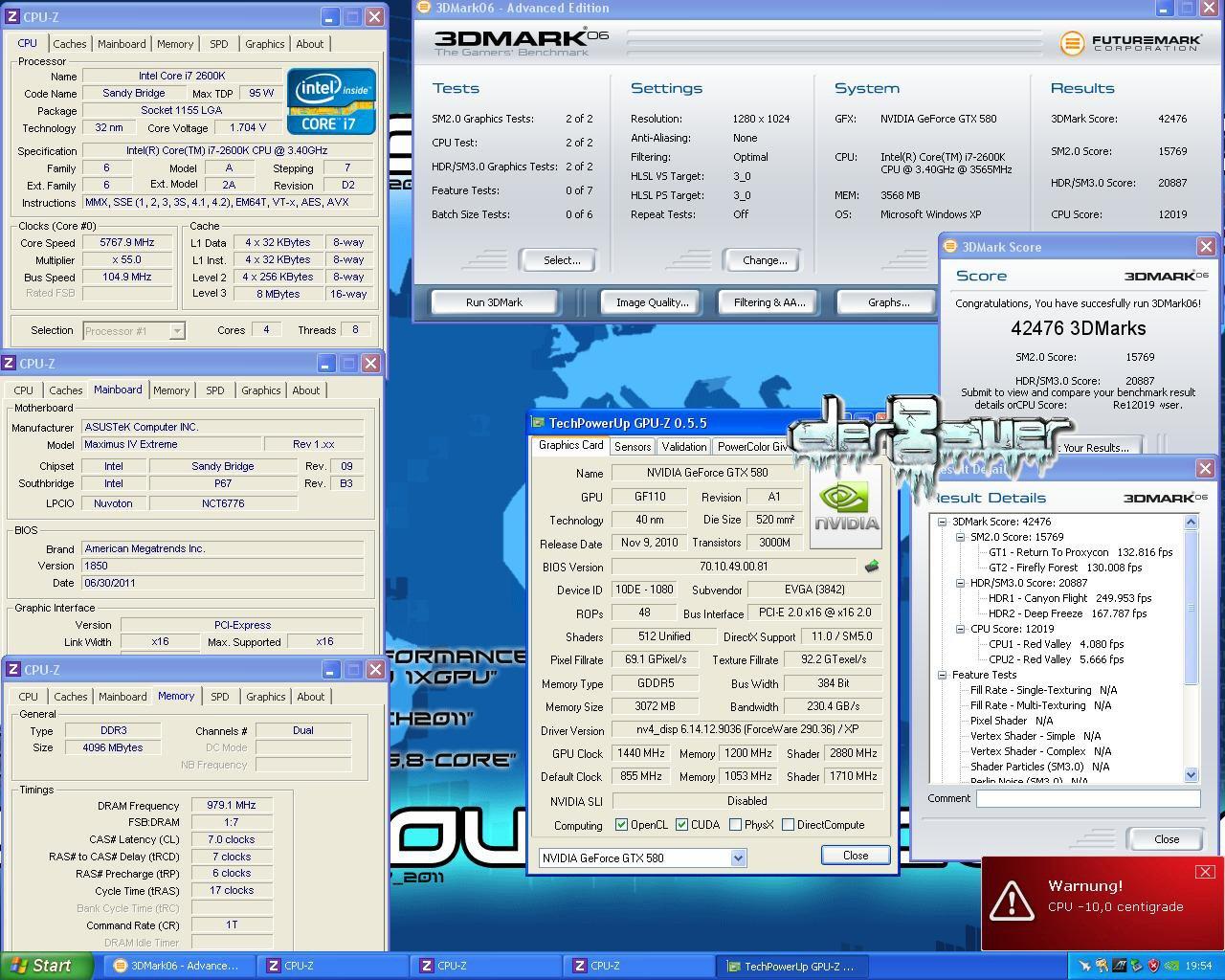Click the Result Details scrollbar down arrow
This screenshot has height=980, width=1225.
click(x=1192, y=774)
